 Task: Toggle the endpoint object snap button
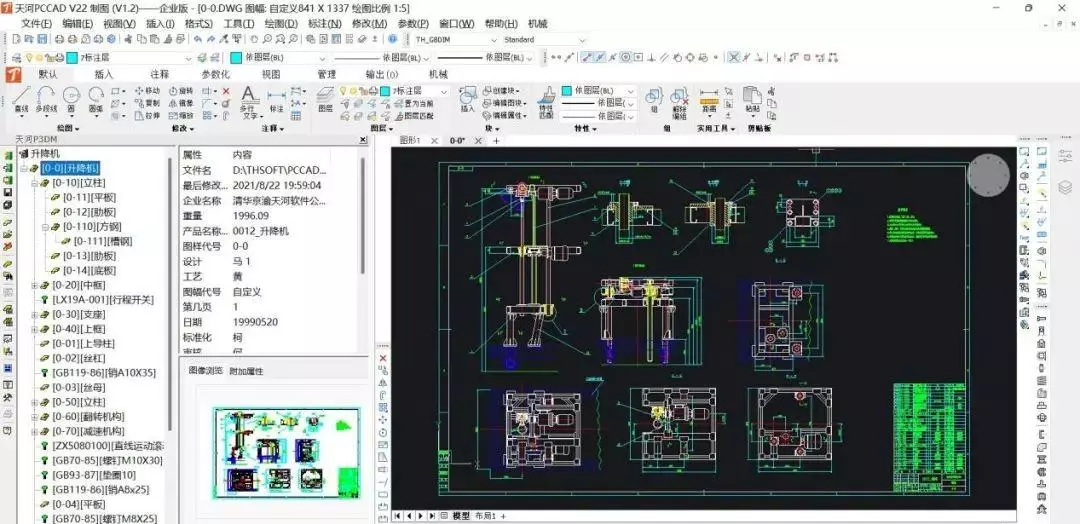[586, 57]
